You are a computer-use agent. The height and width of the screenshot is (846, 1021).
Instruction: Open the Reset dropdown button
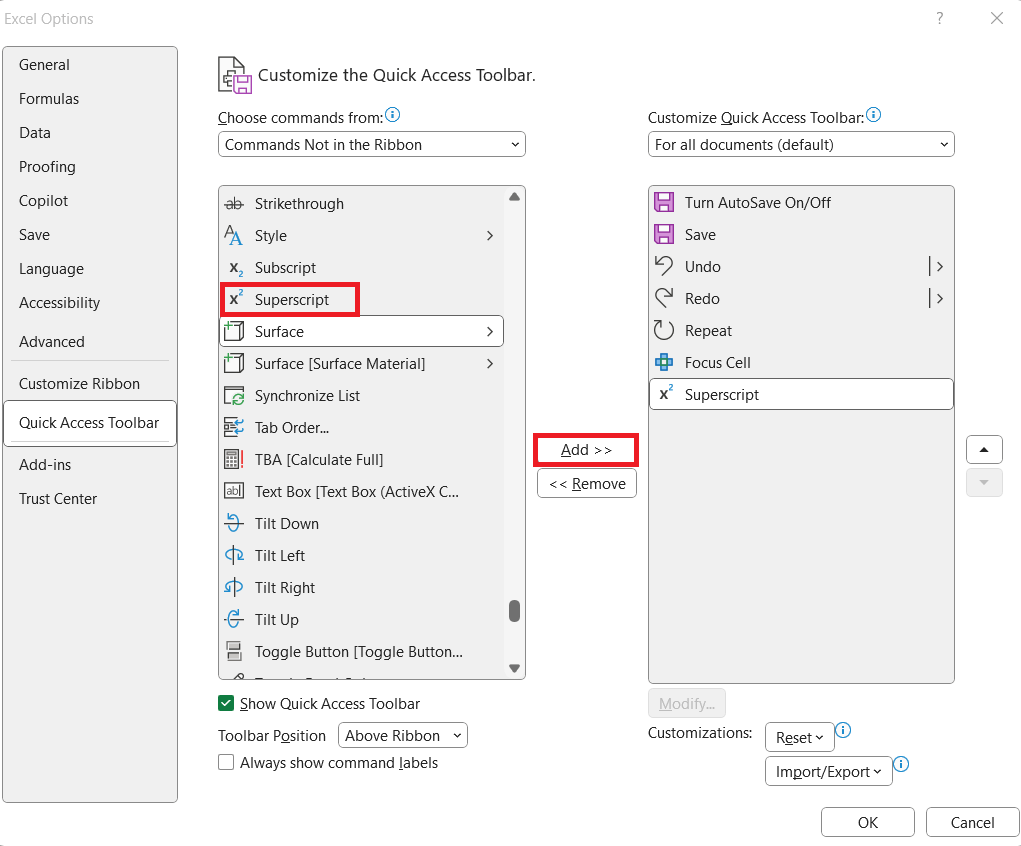[799, 737]
